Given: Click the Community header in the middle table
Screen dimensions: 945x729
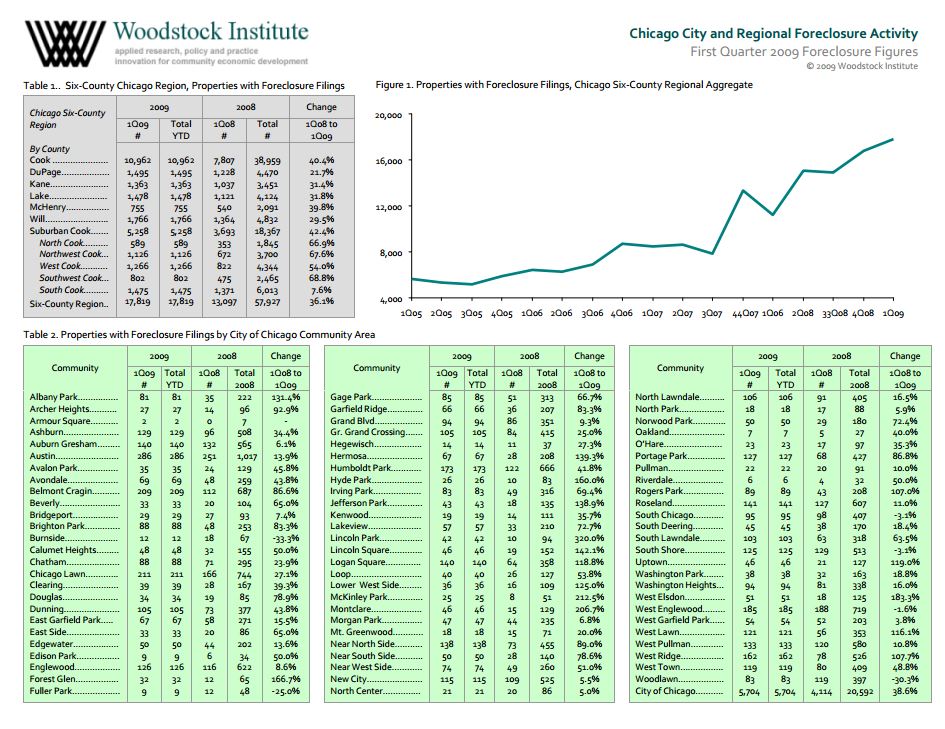Looking at the screenshot, I should (377, 368).
